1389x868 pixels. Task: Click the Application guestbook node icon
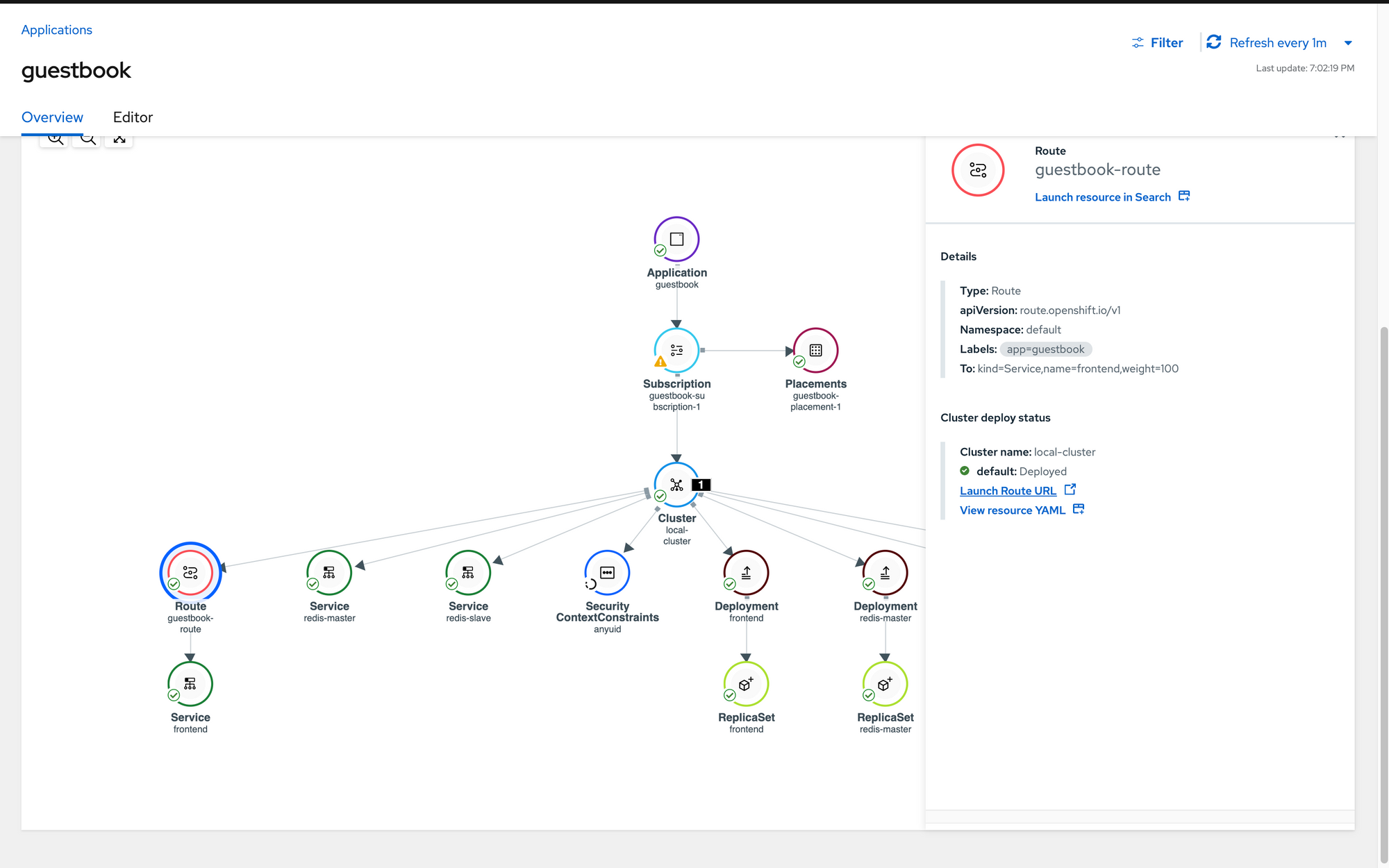676,240
